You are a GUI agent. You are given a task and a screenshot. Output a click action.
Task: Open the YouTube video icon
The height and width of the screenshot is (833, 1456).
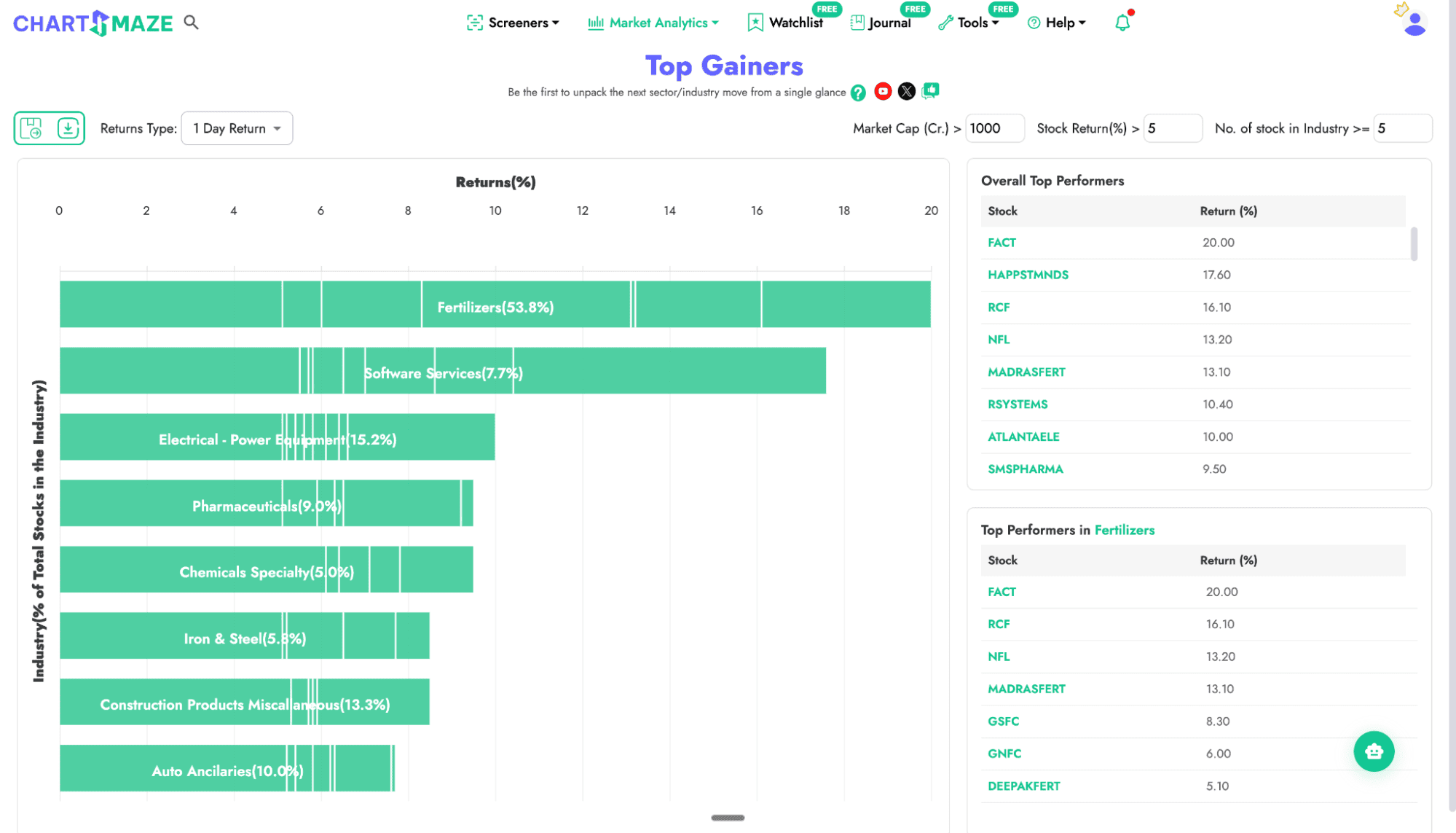tap(883, 92)
